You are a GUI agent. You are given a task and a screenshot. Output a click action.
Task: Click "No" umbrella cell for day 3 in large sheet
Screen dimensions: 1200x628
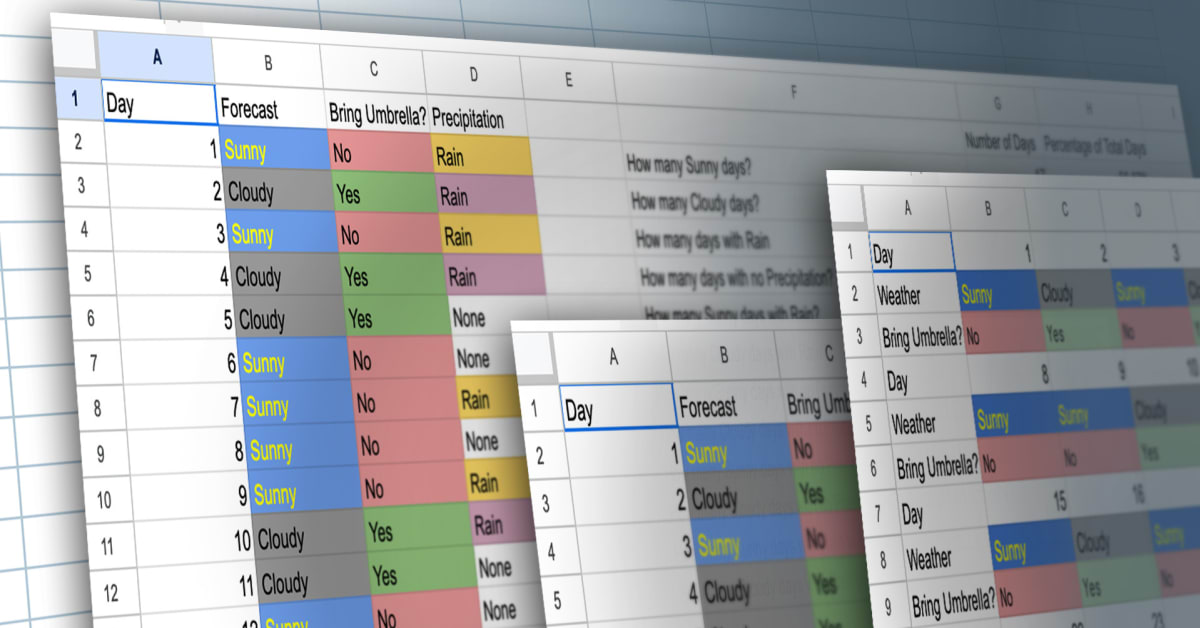click(388, 238)
